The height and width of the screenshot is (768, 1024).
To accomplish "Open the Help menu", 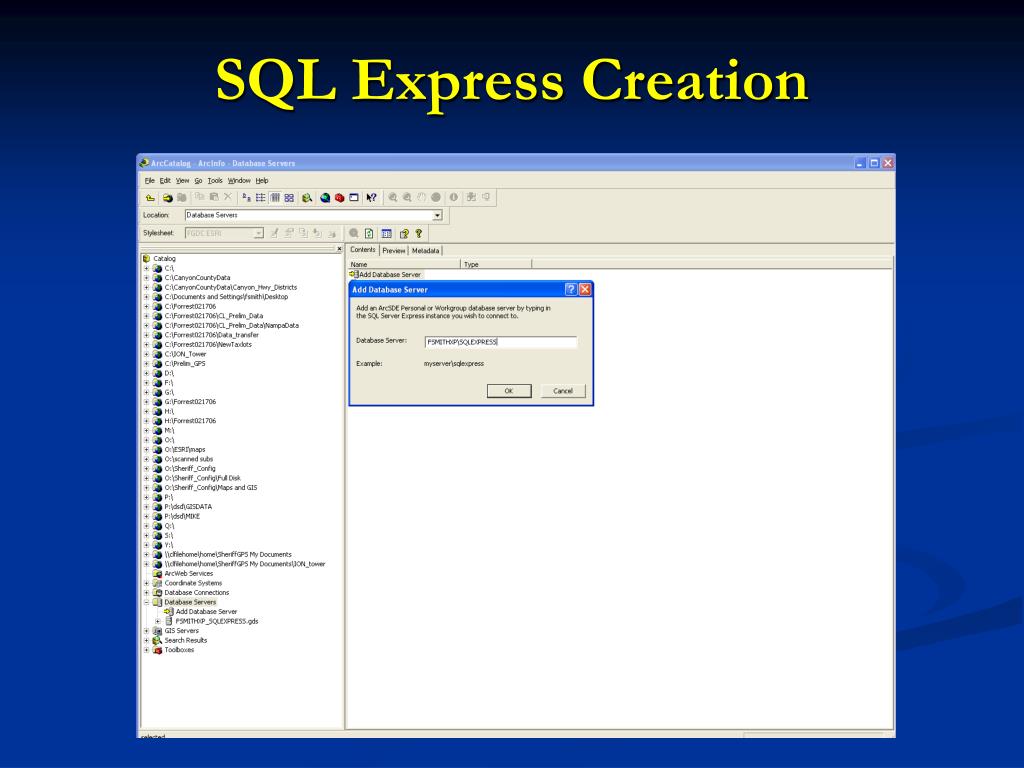I will pyautogui.click(x=262, y=181).
